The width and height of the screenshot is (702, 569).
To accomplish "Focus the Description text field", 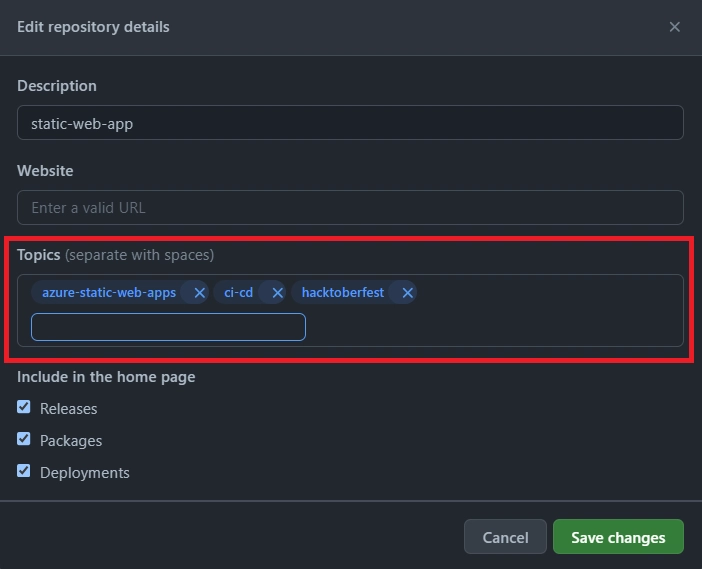I will click(x=350, y=123).
